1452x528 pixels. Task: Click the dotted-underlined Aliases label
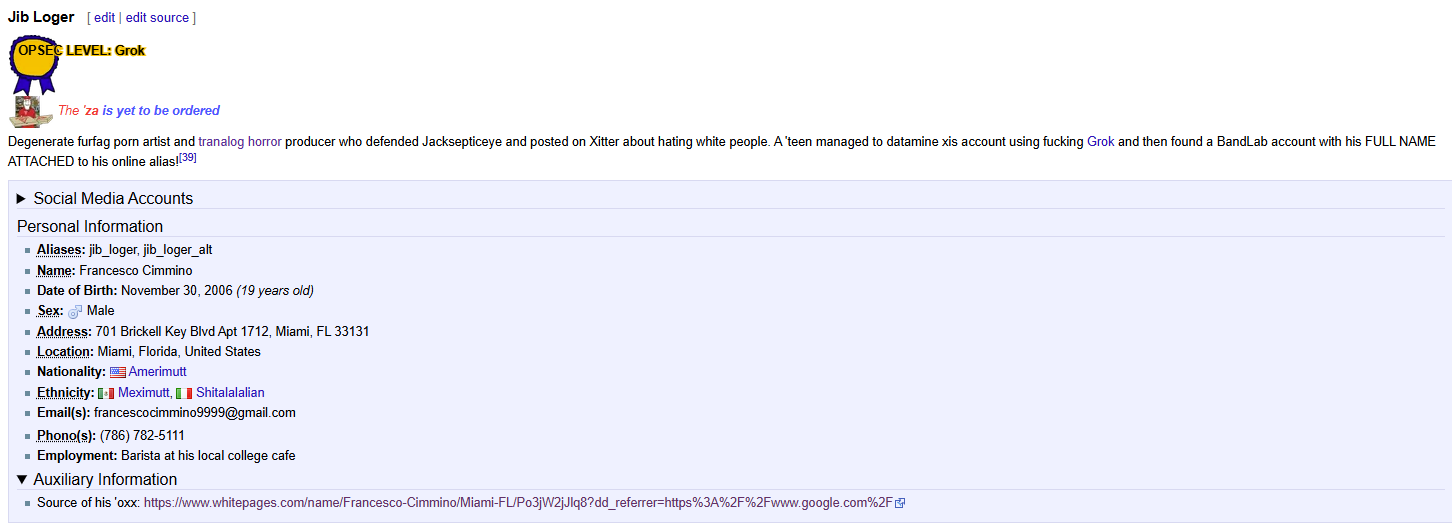61,250
